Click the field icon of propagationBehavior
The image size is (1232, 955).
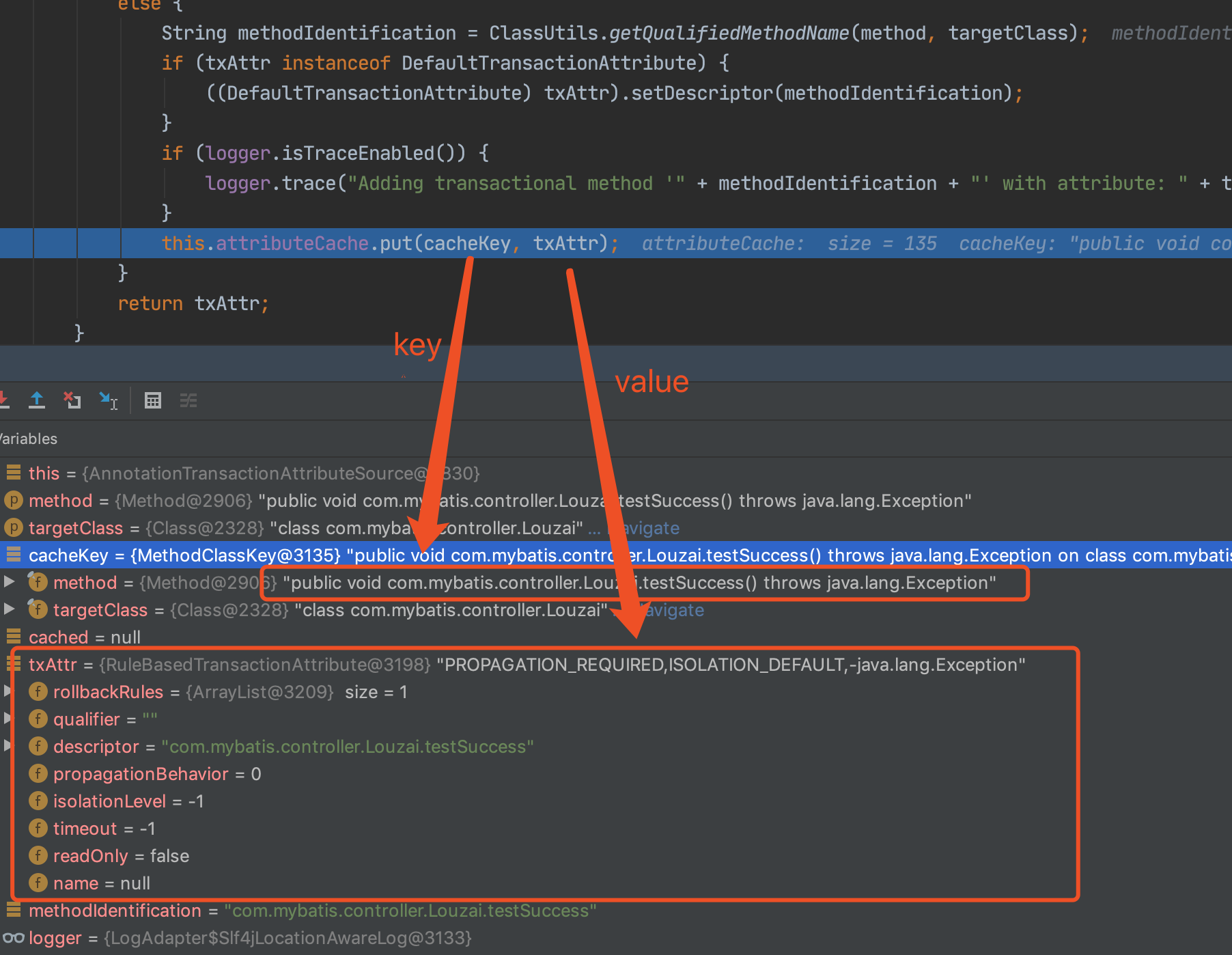pyautogui.click(x=38, y=773)
